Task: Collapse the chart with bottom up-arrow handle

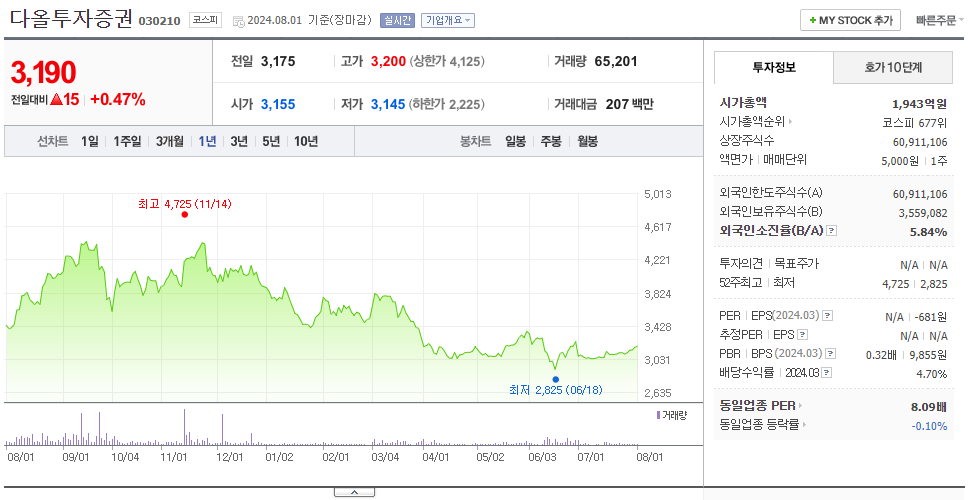Action: [354, 492]
